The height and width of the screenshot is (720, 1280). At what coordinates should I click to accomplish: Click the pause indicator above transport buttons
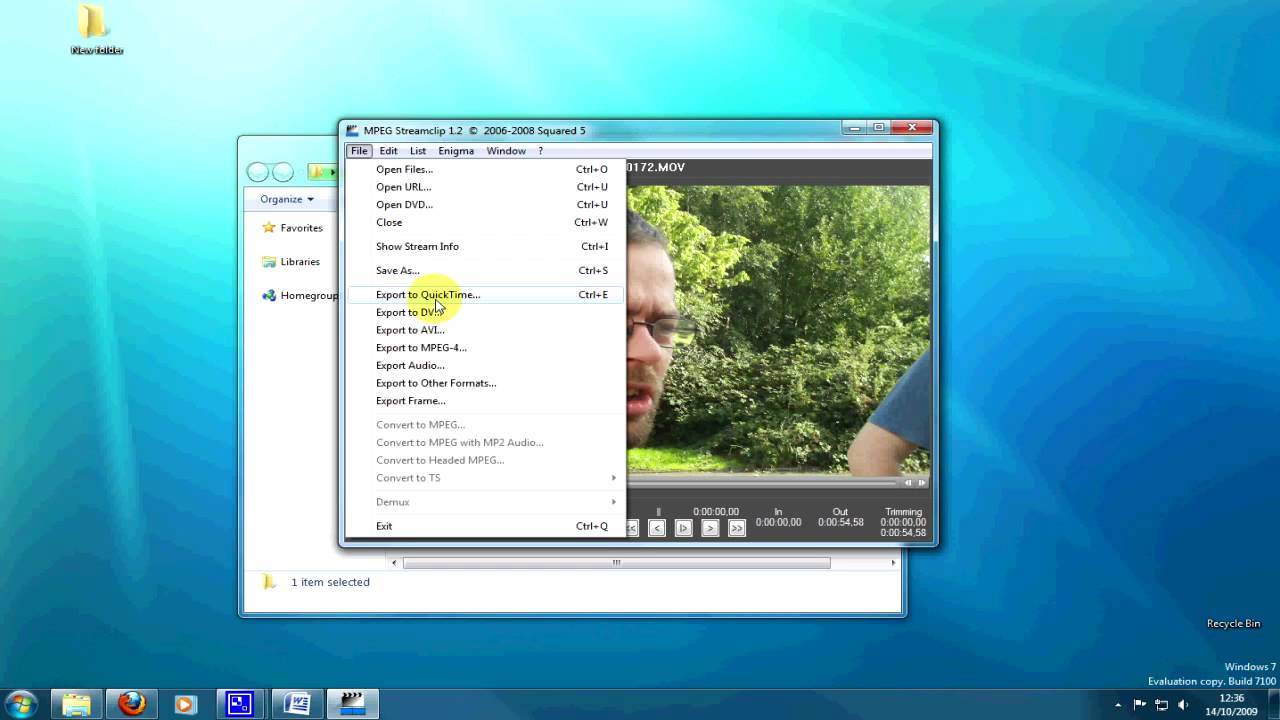658,512
